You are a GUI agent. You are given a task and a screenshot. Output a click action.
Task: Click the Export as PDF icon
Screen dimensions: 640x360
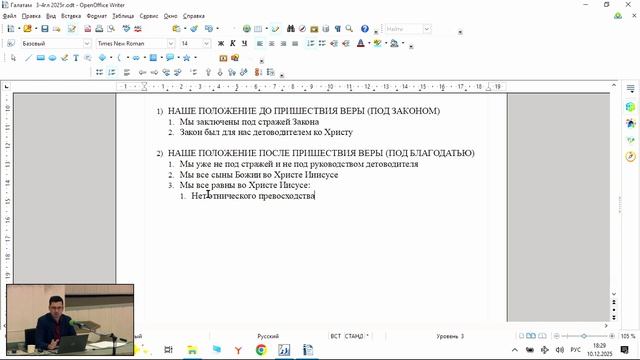88,29
